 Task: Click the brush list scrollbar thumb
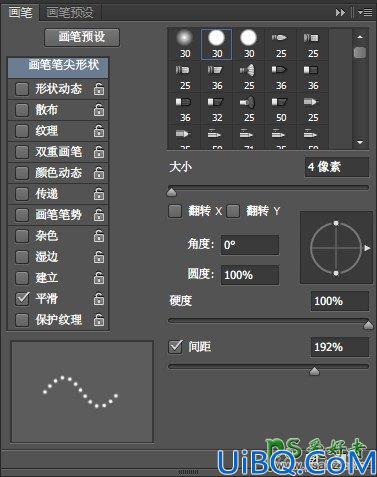360,53
